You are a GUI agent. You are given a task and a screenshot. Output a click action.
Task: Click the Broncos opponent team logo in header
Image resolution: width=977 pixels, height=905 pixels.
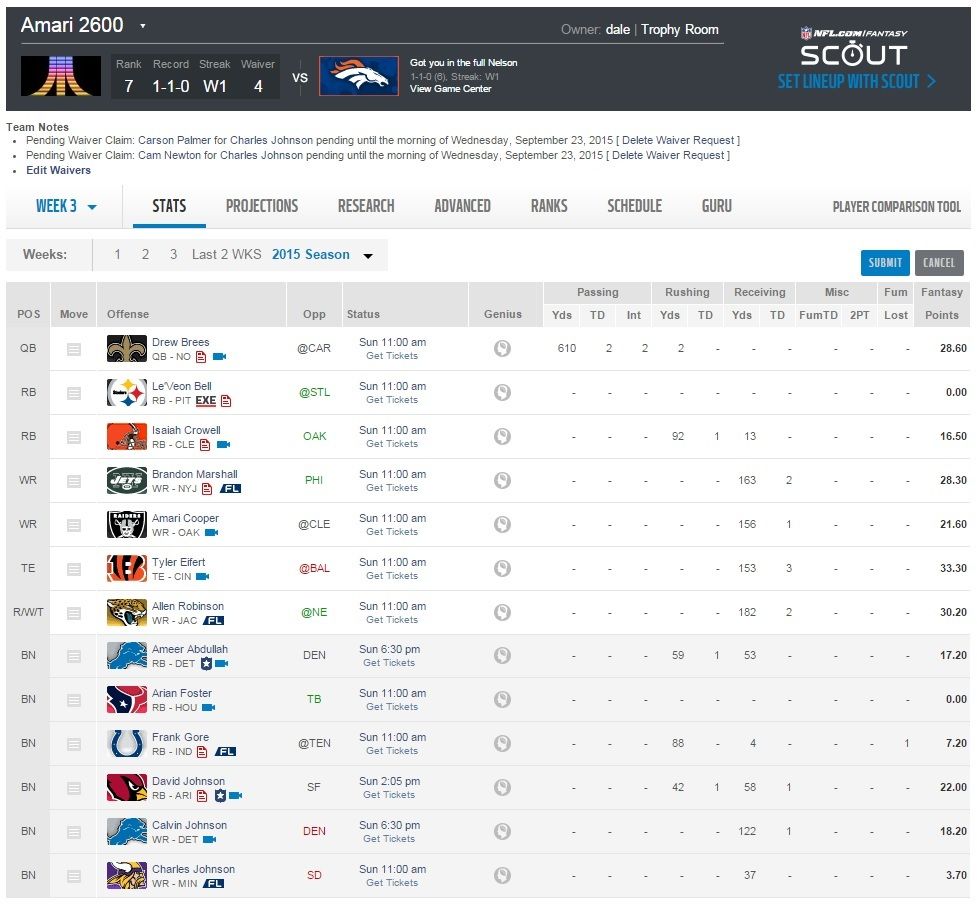(359, 76)
